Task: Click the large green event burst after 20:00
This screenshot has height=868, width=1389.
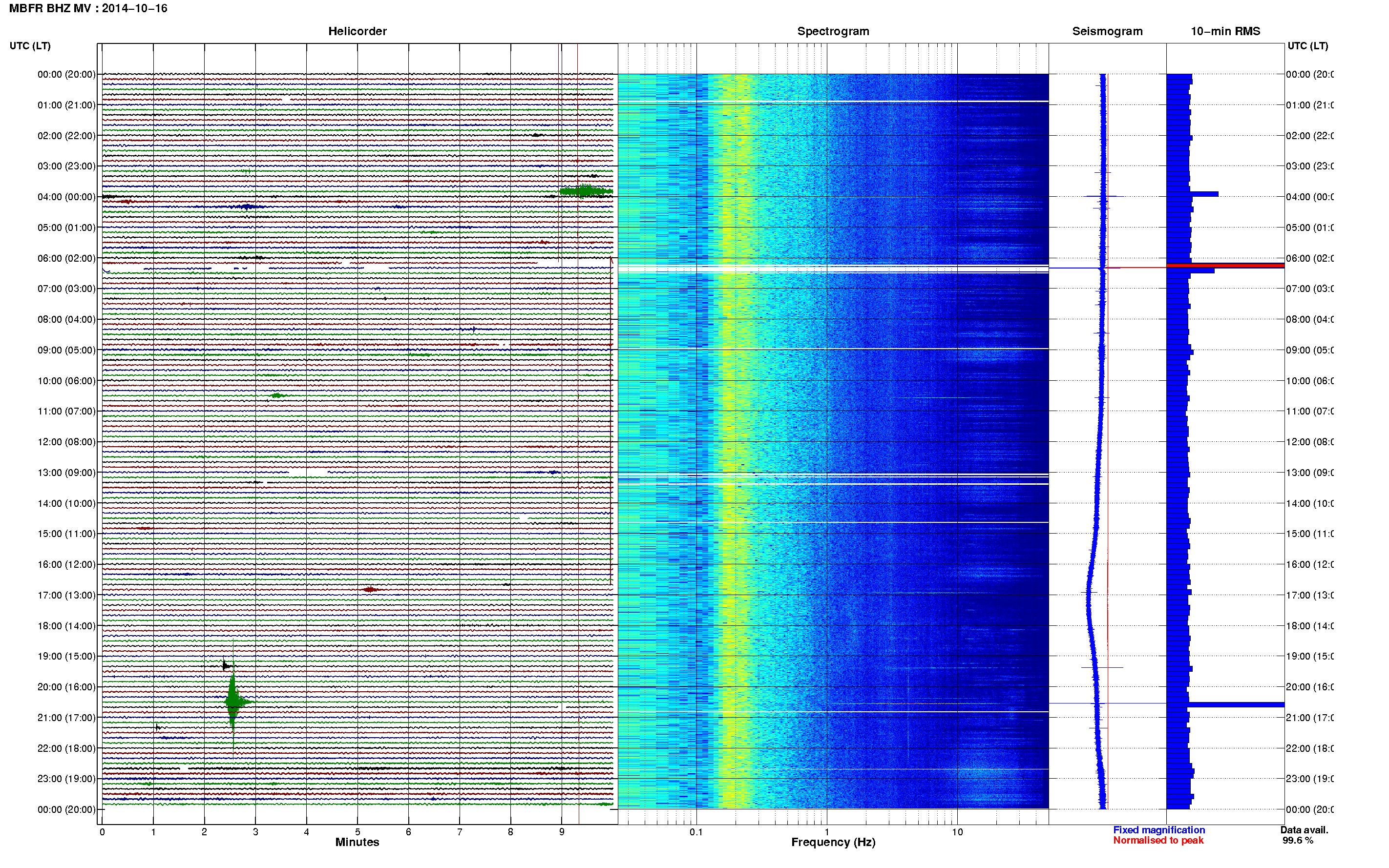Action: tap(232, 702)
